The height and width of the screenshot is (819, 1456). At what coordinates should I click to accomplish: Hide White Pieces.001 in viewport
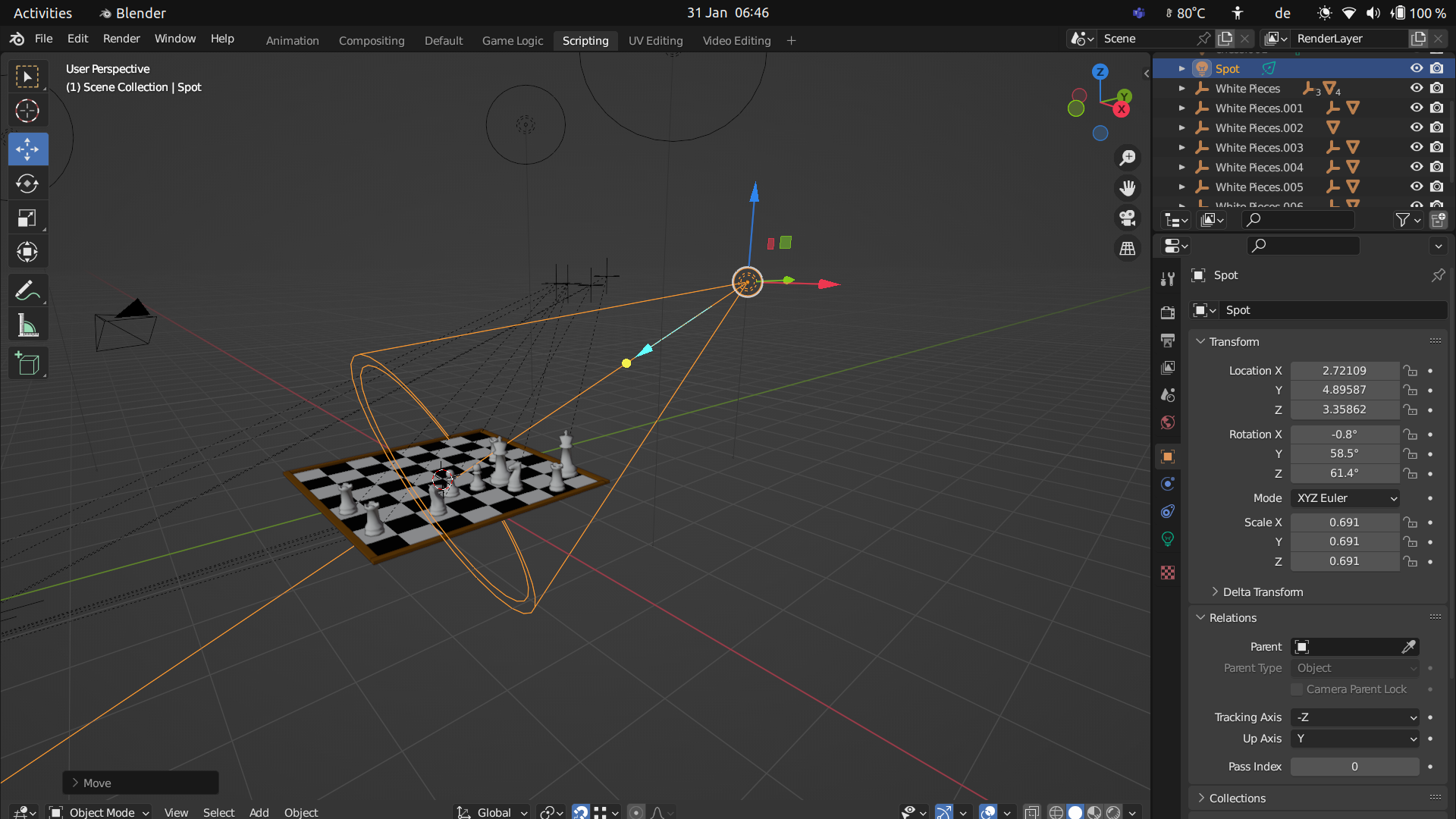coord(1416,108)
